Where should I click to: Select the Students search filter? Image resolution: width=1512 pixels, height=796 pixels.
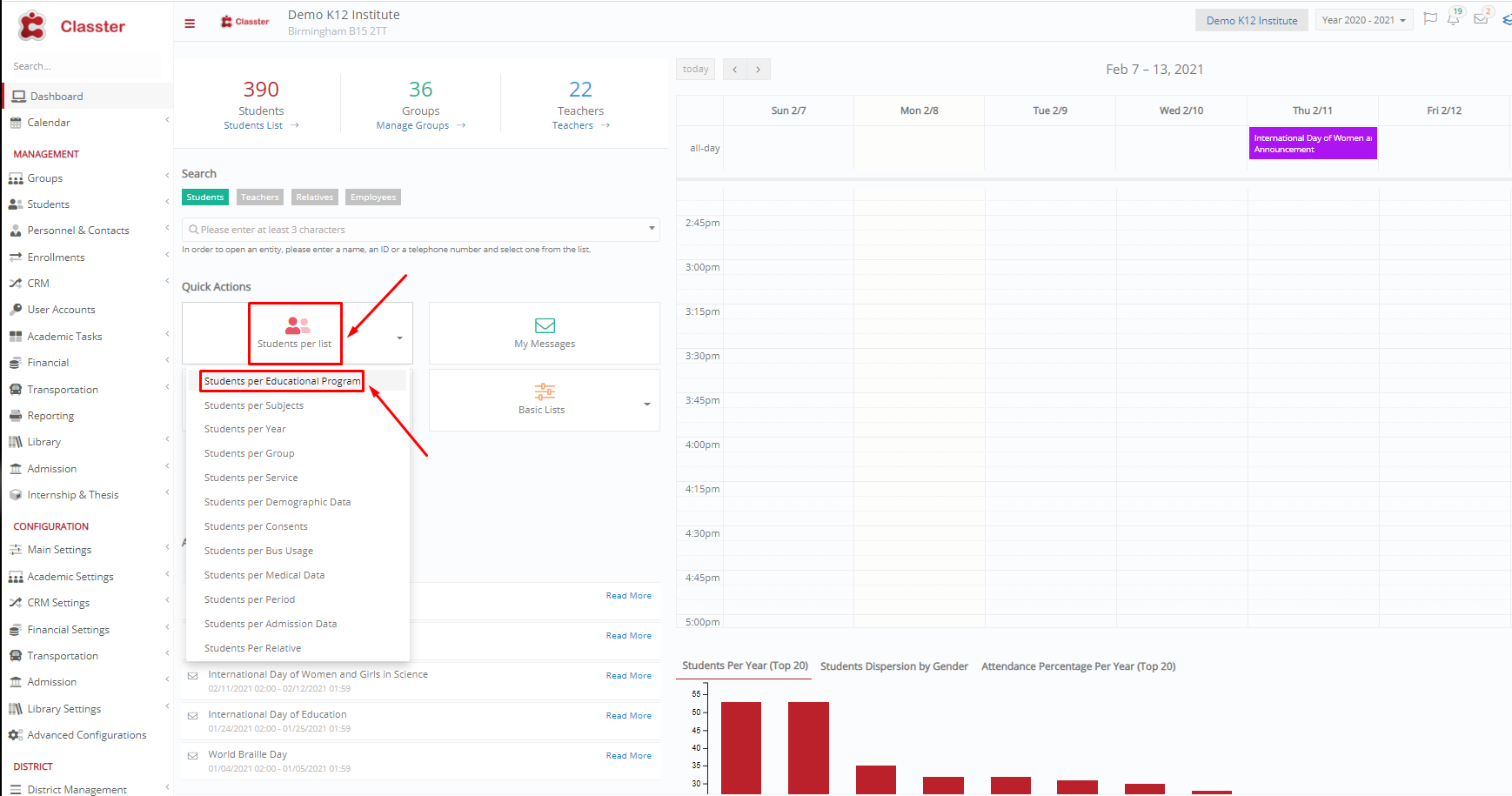pos(205,197)
